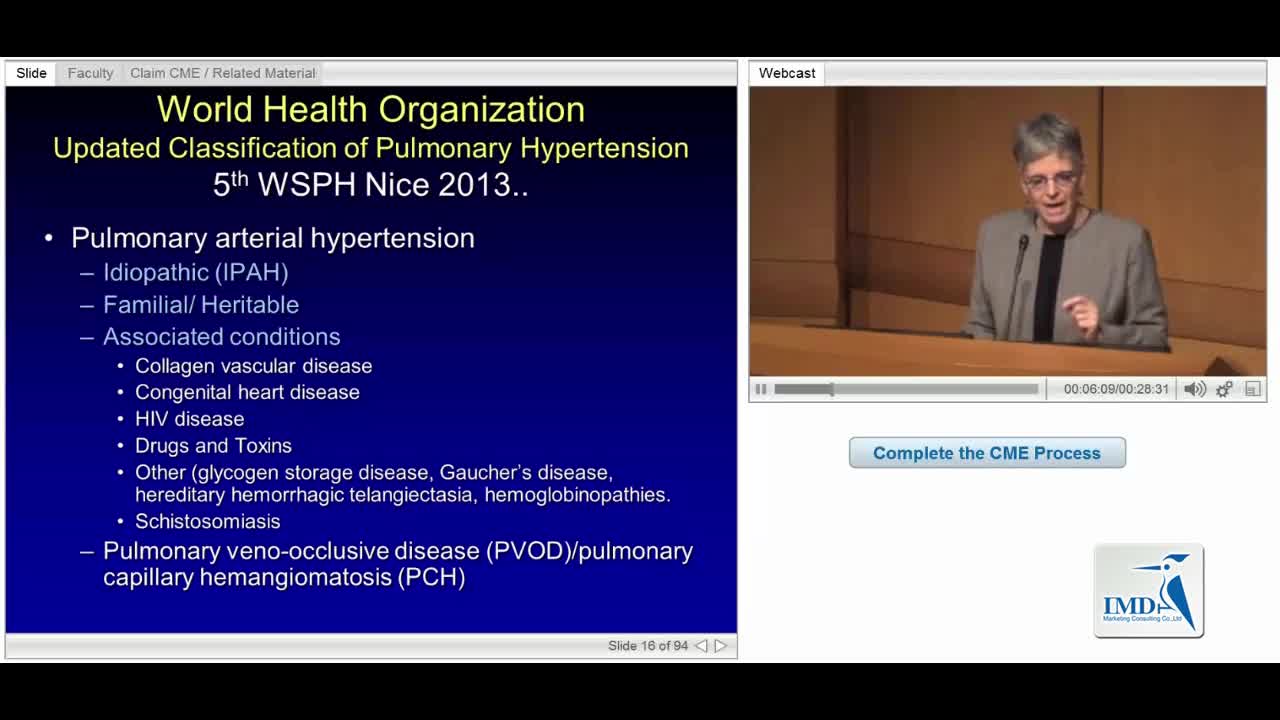Select the Webcast tab
Viewport: 1280px width, 720px height.
coord(787,73)
